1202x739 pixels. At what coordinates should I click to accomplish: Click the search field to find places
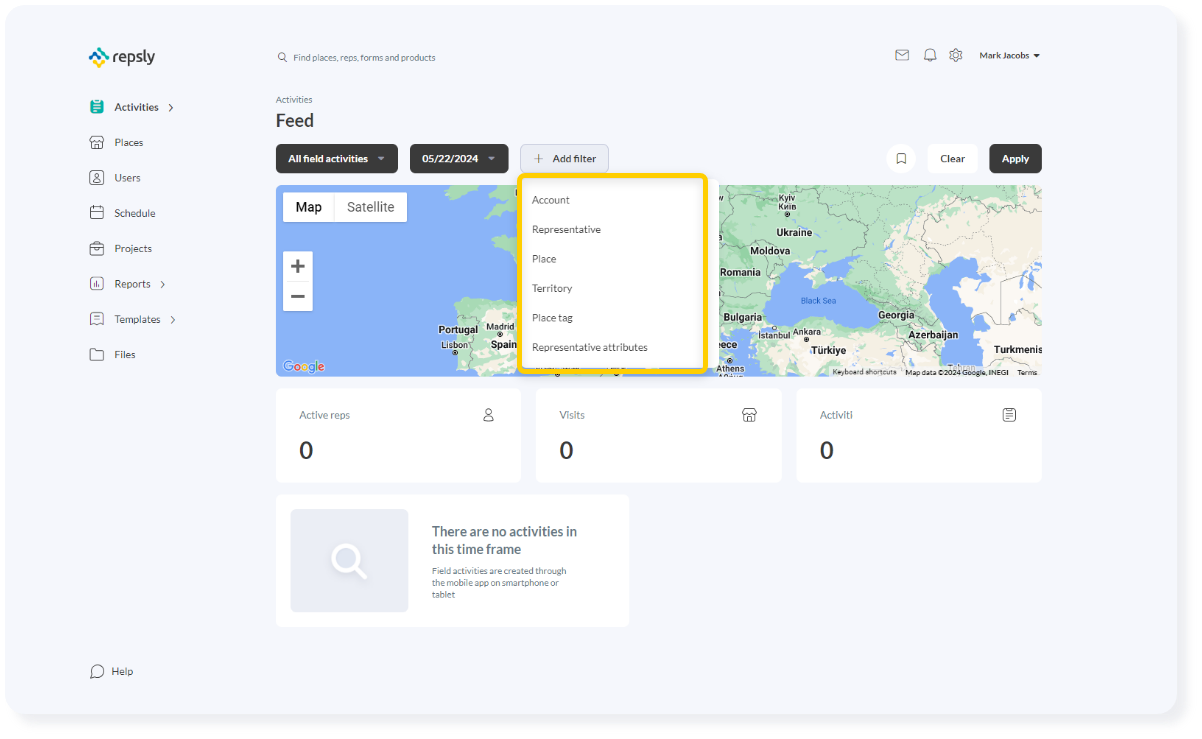(360, 57)
